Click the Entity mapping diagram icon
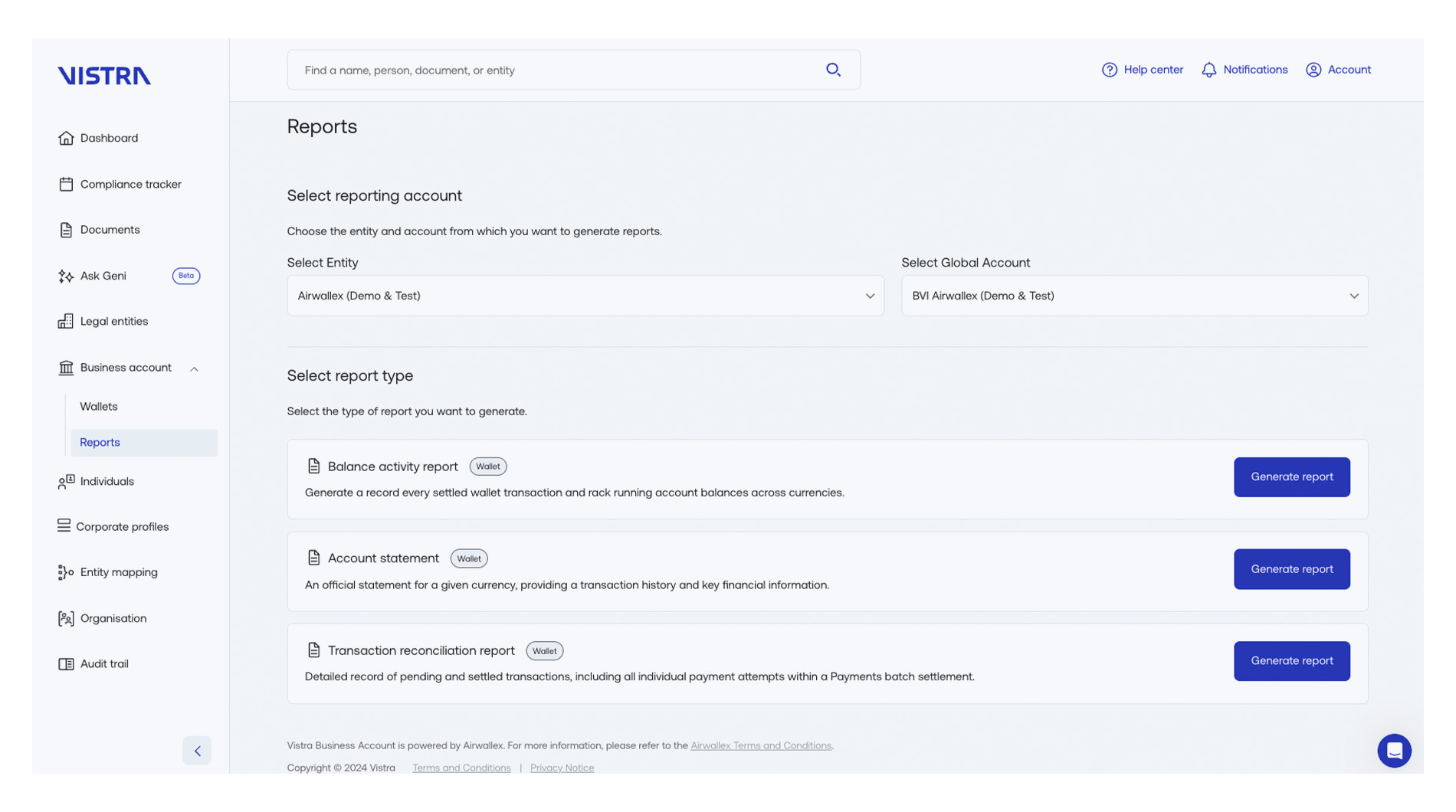Screen dimensions: 1456x812 point(66,572)
